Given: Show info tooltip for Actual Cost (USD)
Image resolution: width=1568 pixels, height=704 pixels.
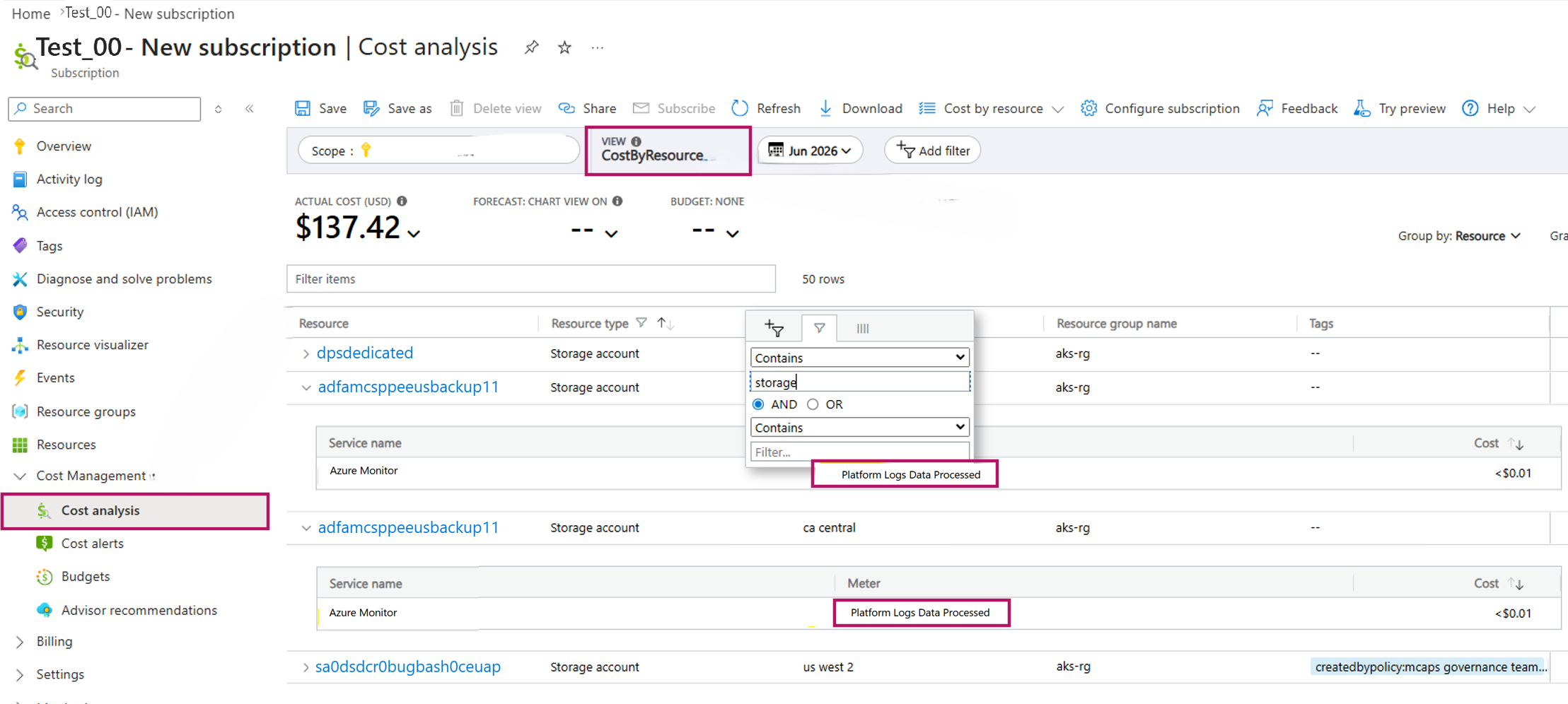Looking at the screenshot, I should [402, 201].
